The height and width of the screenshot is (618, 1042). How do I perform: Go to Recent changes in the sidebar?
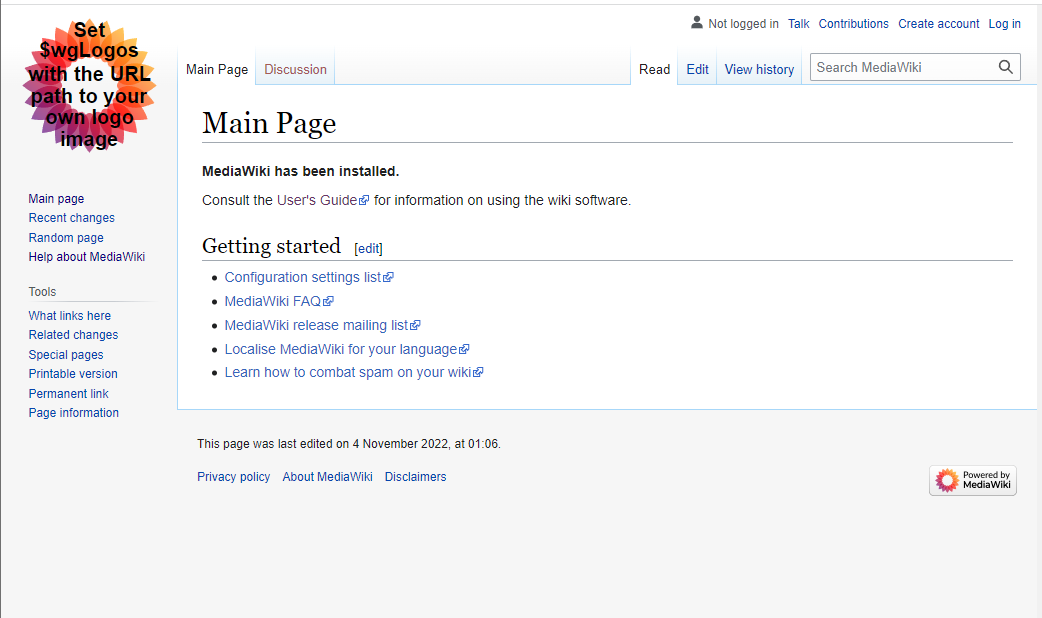pyautogui.click(x=71, y=218)
